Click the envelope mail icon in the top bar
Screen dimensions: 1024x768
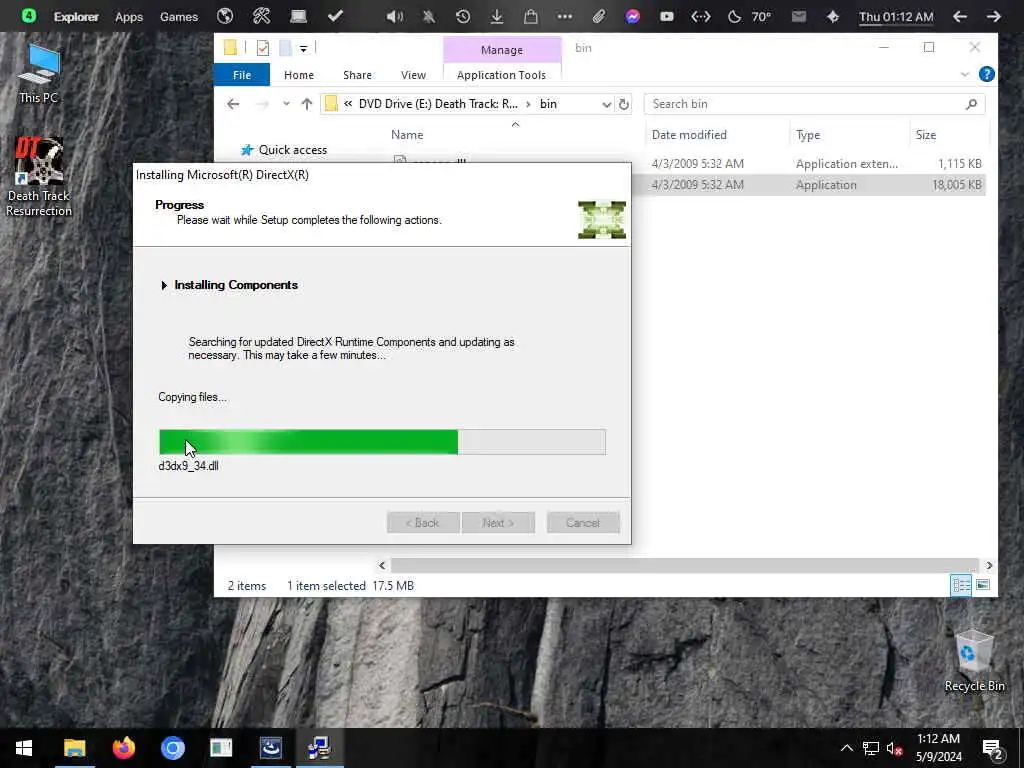[x=799, y=16]
